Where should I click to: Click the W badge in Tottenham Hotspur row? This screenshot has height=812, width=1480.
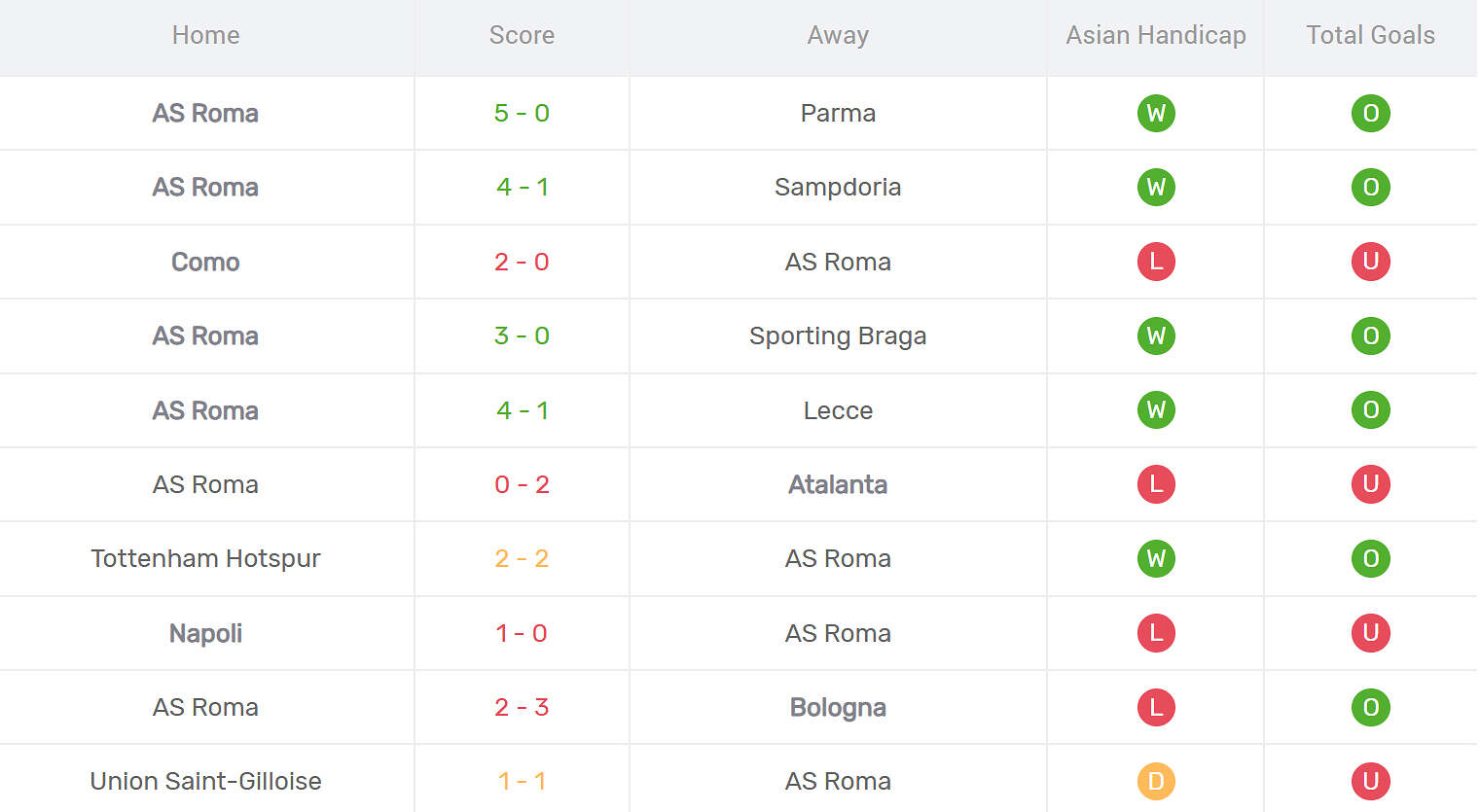point(1156,558)
